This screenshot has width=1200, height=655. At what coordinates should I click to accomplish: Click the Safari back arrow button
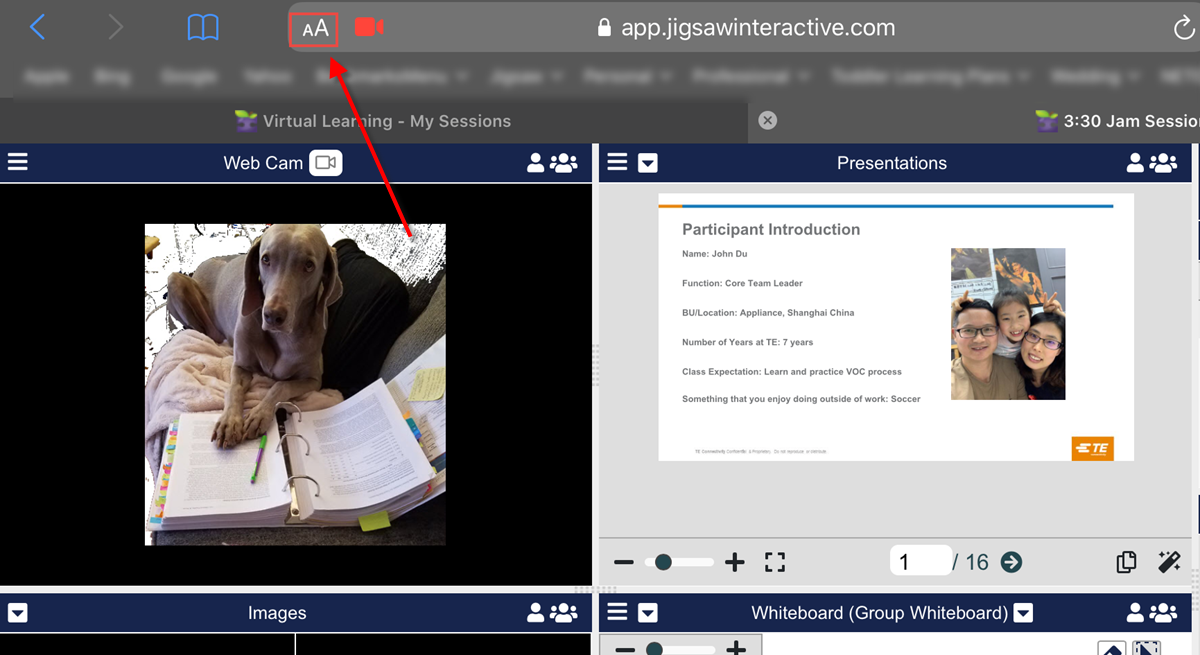[38, 28]
